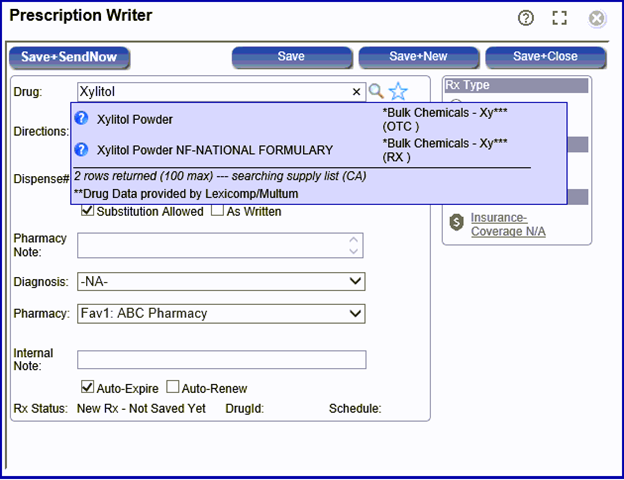Click the fullscreen expand icon in header
The height and width of the screenshot is (480, 624).
click(x=560, y=18)
